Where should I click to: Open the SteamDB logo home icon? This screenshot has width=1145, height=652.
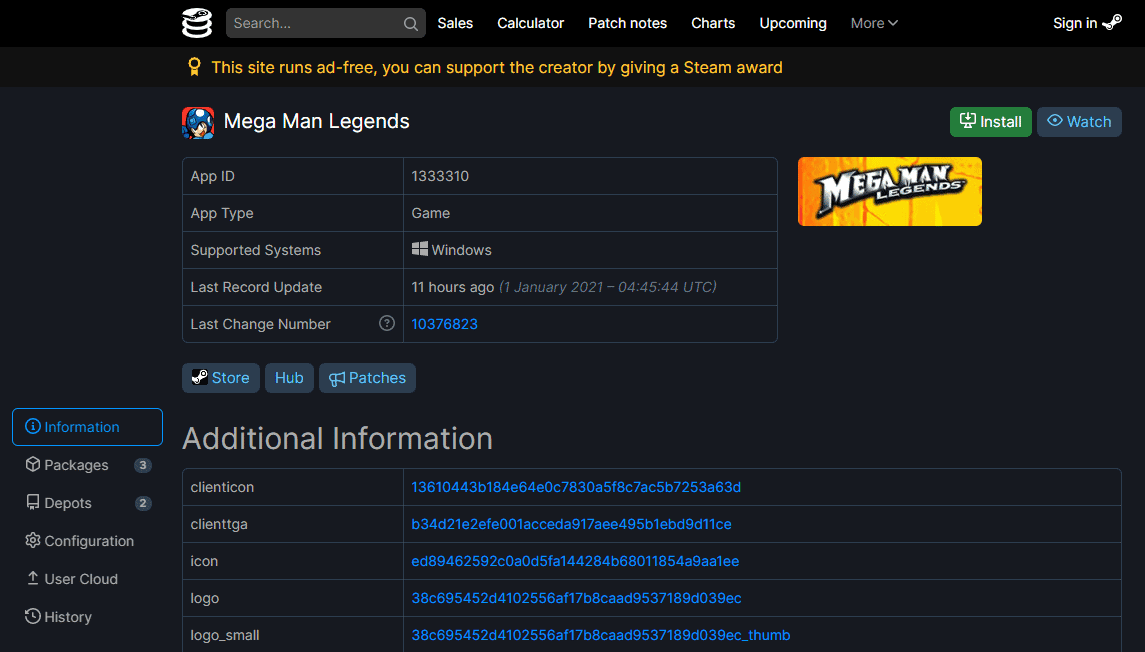point(197,23)
